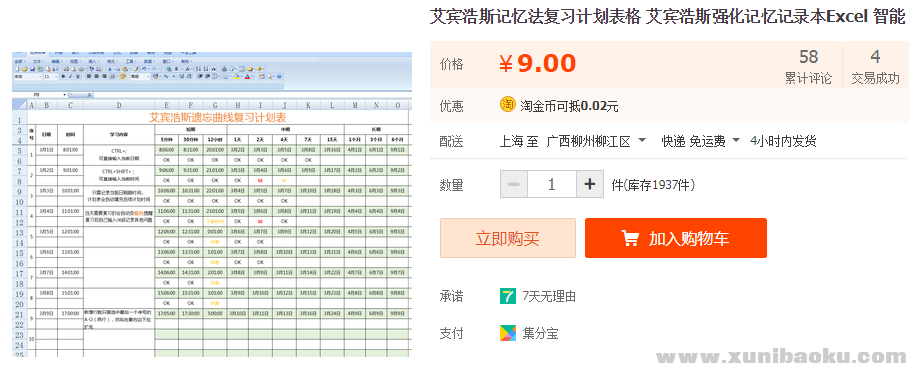
Task: Click the colorful 集分宝 payment icon
Action: click(508, 333)
